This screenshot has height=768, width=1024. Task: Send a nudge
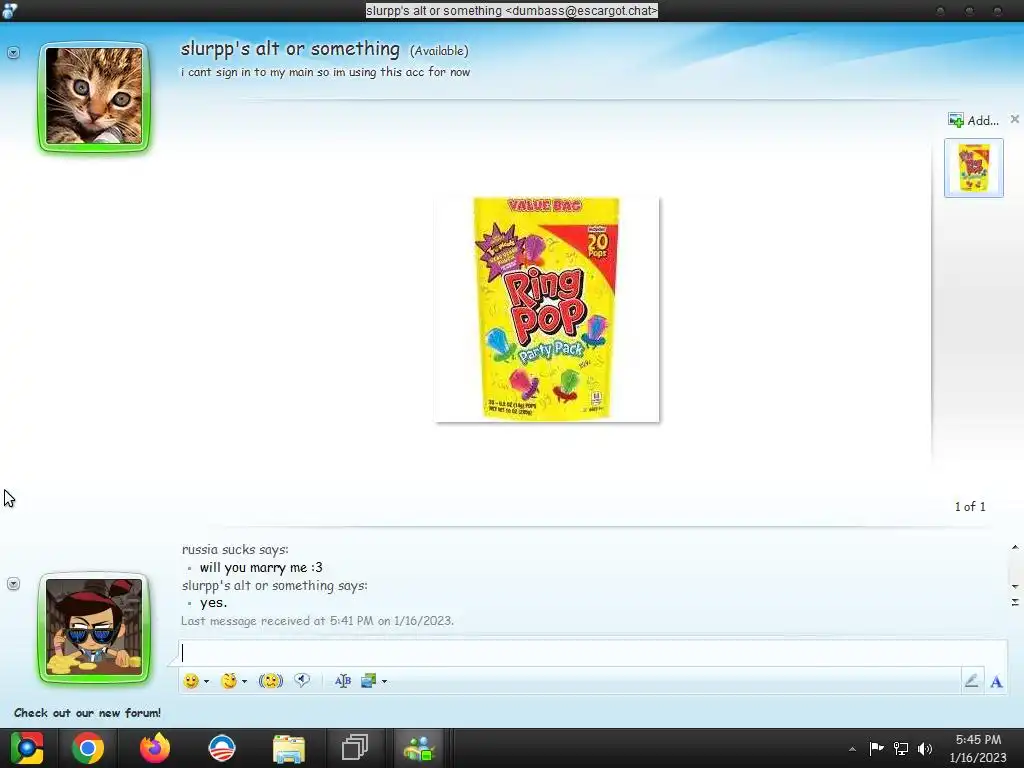coord(270,681)
